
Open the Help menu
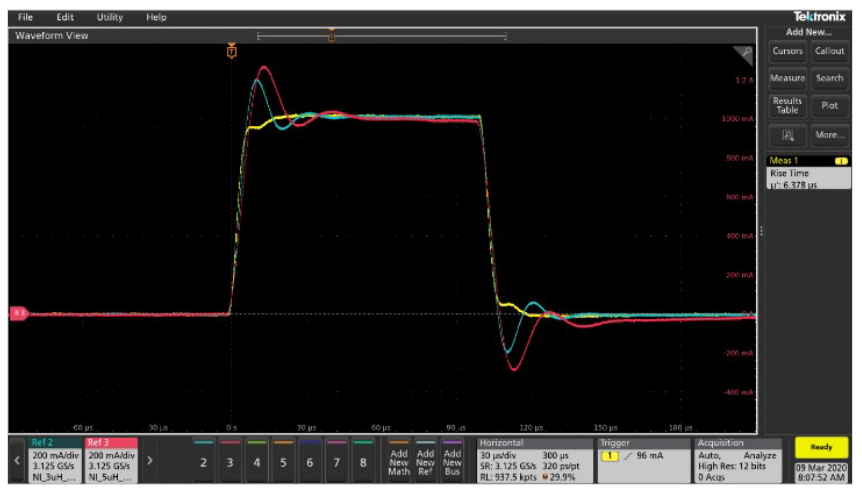156,17
